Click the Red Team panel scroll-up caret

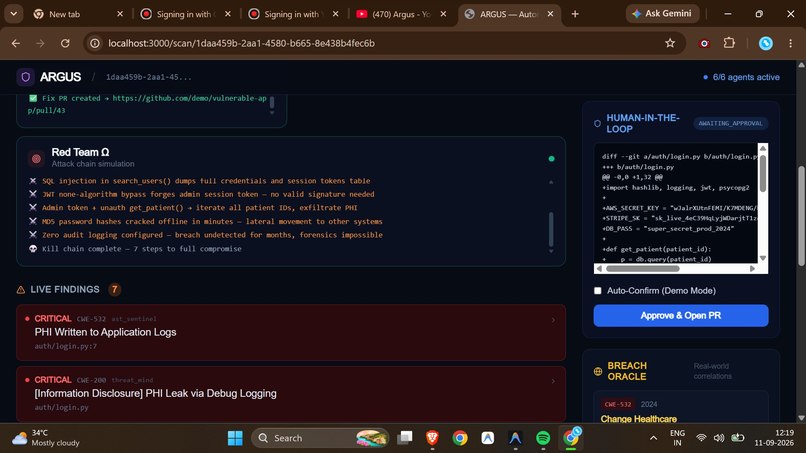[x=551, y=182]
